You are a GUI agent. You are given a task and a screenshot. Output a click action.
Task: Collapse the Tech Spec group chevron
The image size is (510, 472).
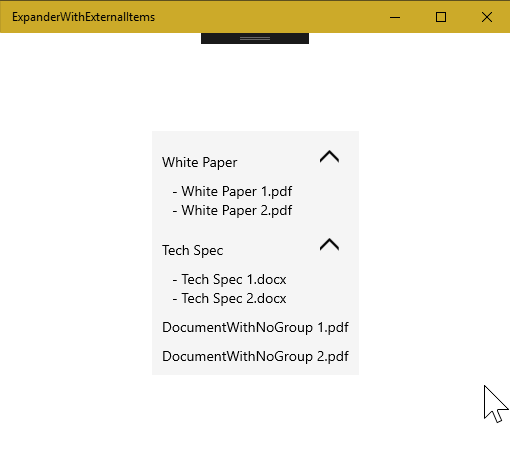coord(329,245)
